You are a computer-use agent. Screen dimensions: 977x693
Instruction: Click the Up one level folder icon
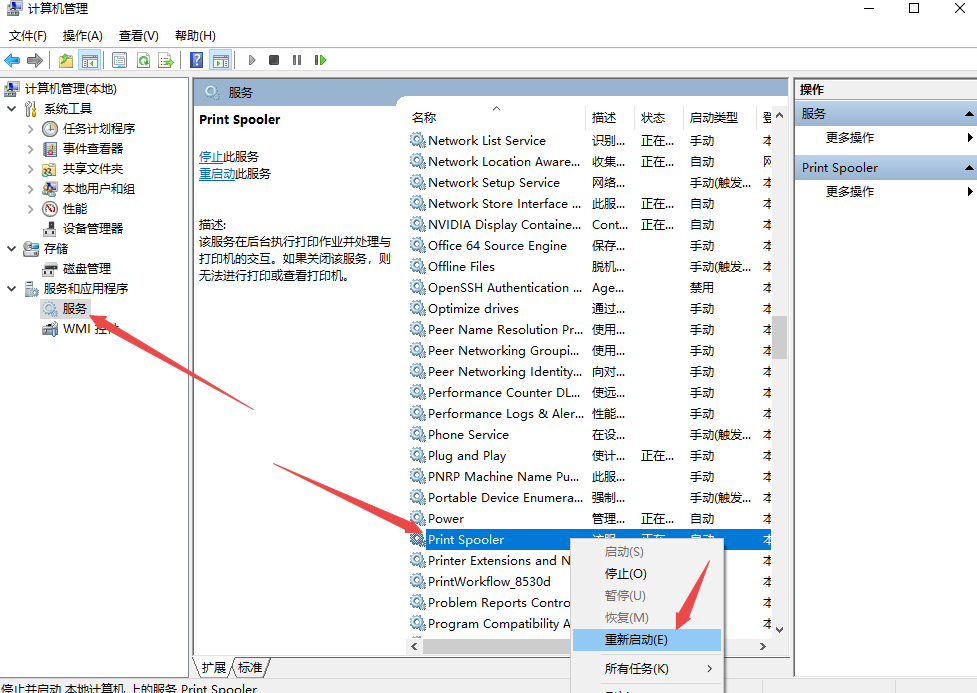(66, 60)
